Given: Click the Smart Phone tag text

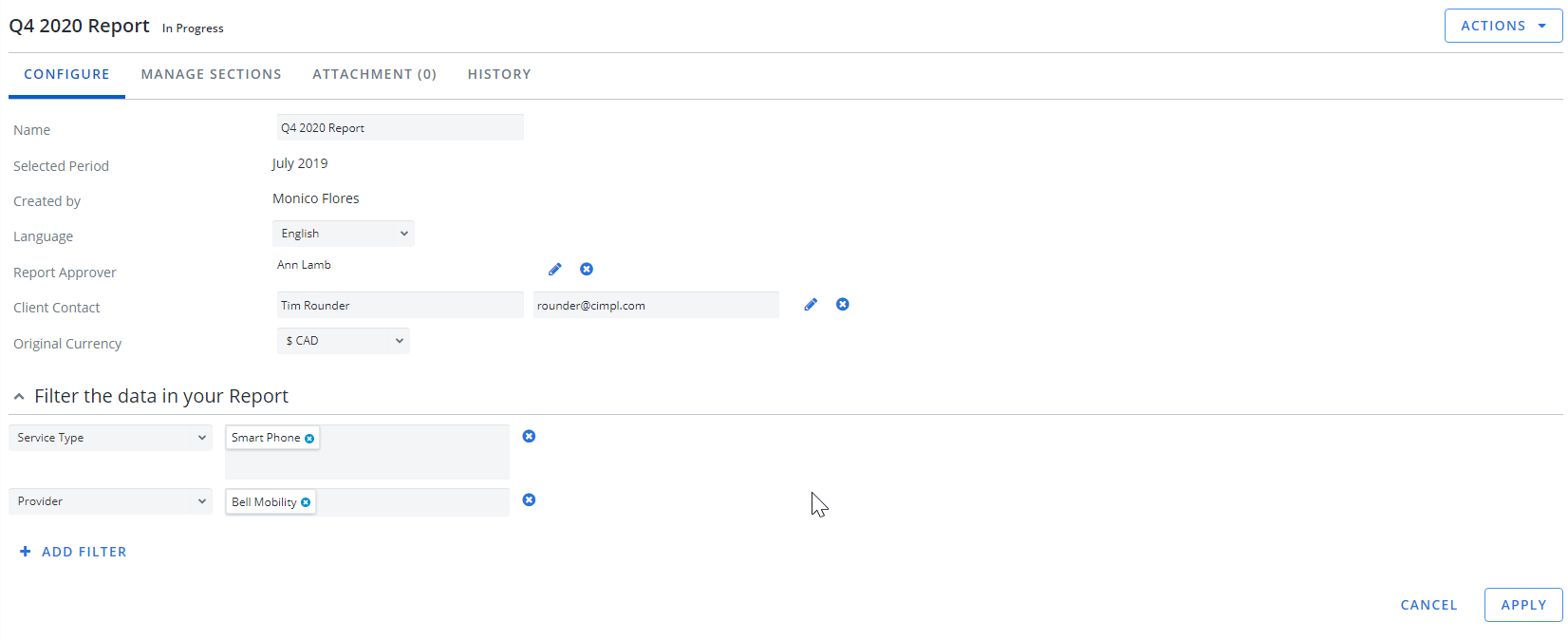Looking at the screenshot, I should point(266,438).
